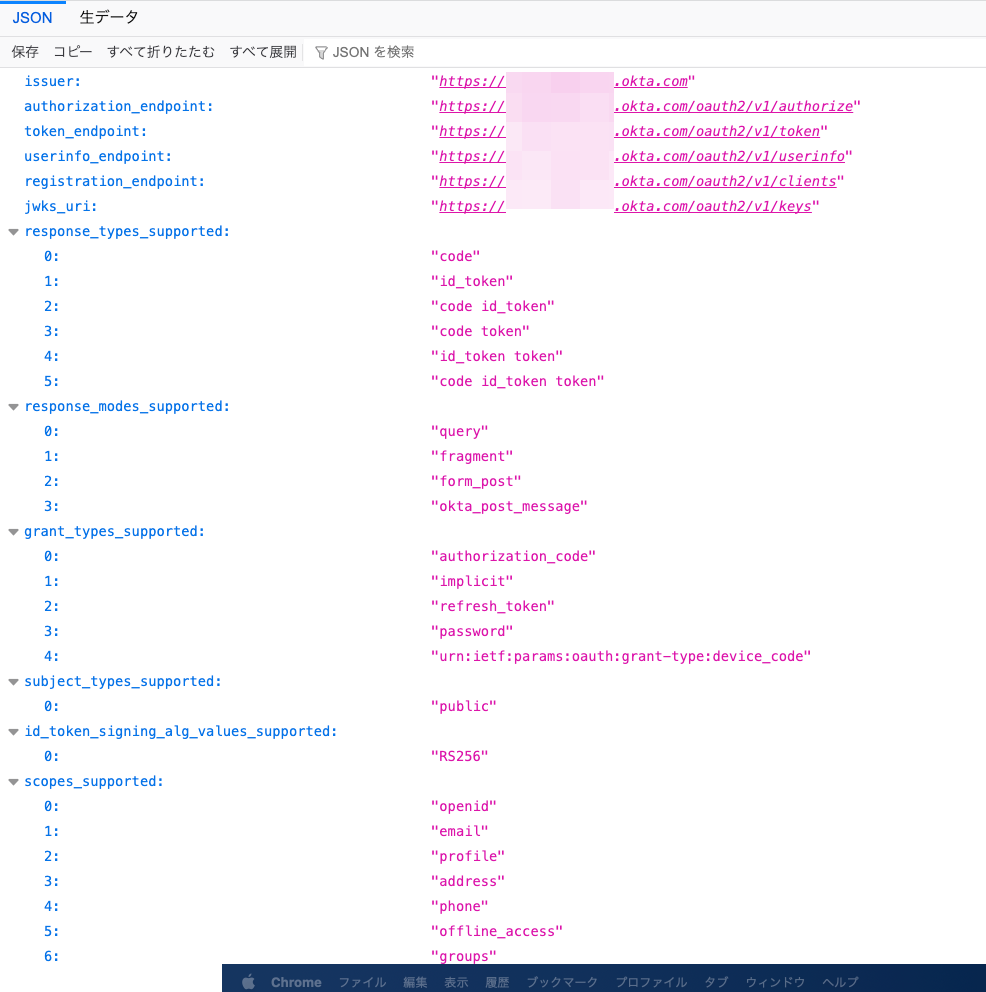Click the filter funnel icon
The height and width of the screenshot is (992, 986).
click(x=321, y=53)
